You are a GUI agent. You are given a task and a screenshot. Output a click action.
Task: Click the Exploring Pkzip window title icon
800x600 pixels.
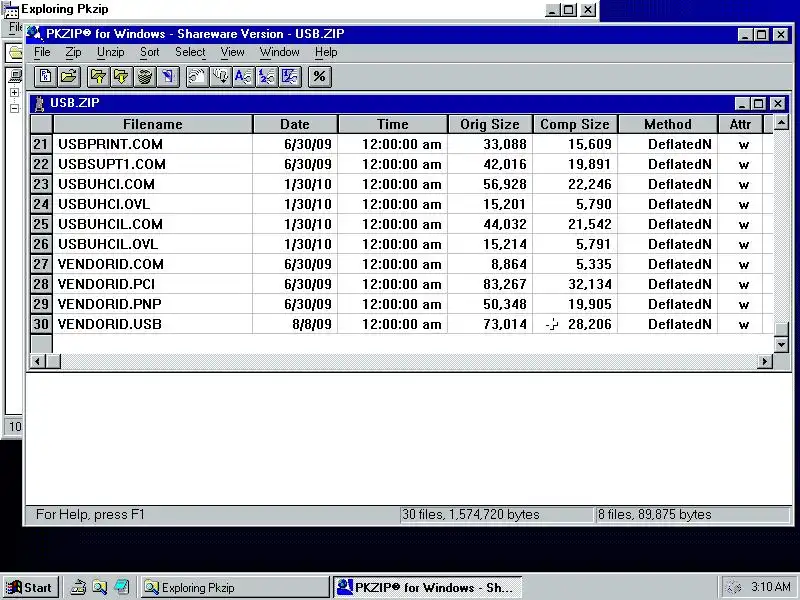11,9
